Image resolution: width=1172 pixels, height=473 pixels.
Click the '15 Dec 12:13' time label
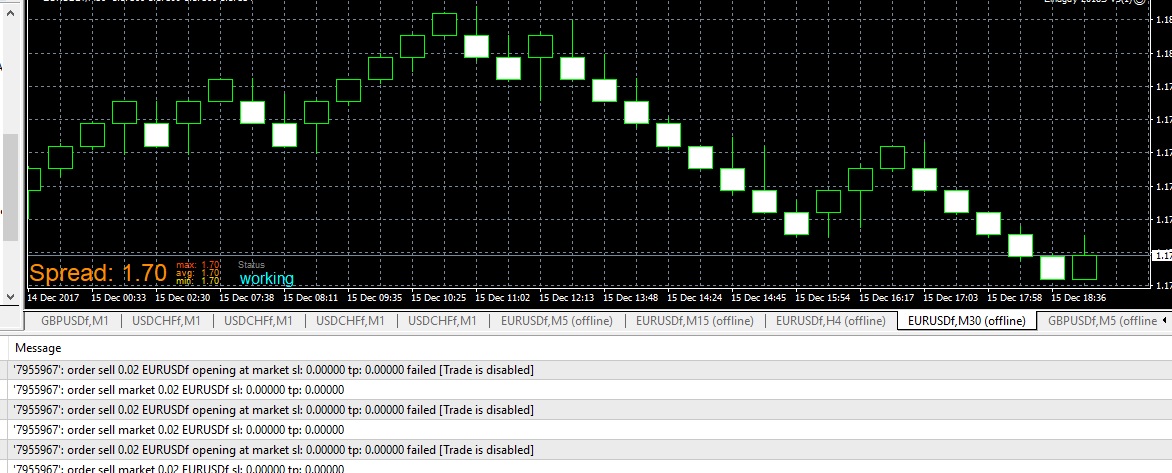[x=567, y=297]
